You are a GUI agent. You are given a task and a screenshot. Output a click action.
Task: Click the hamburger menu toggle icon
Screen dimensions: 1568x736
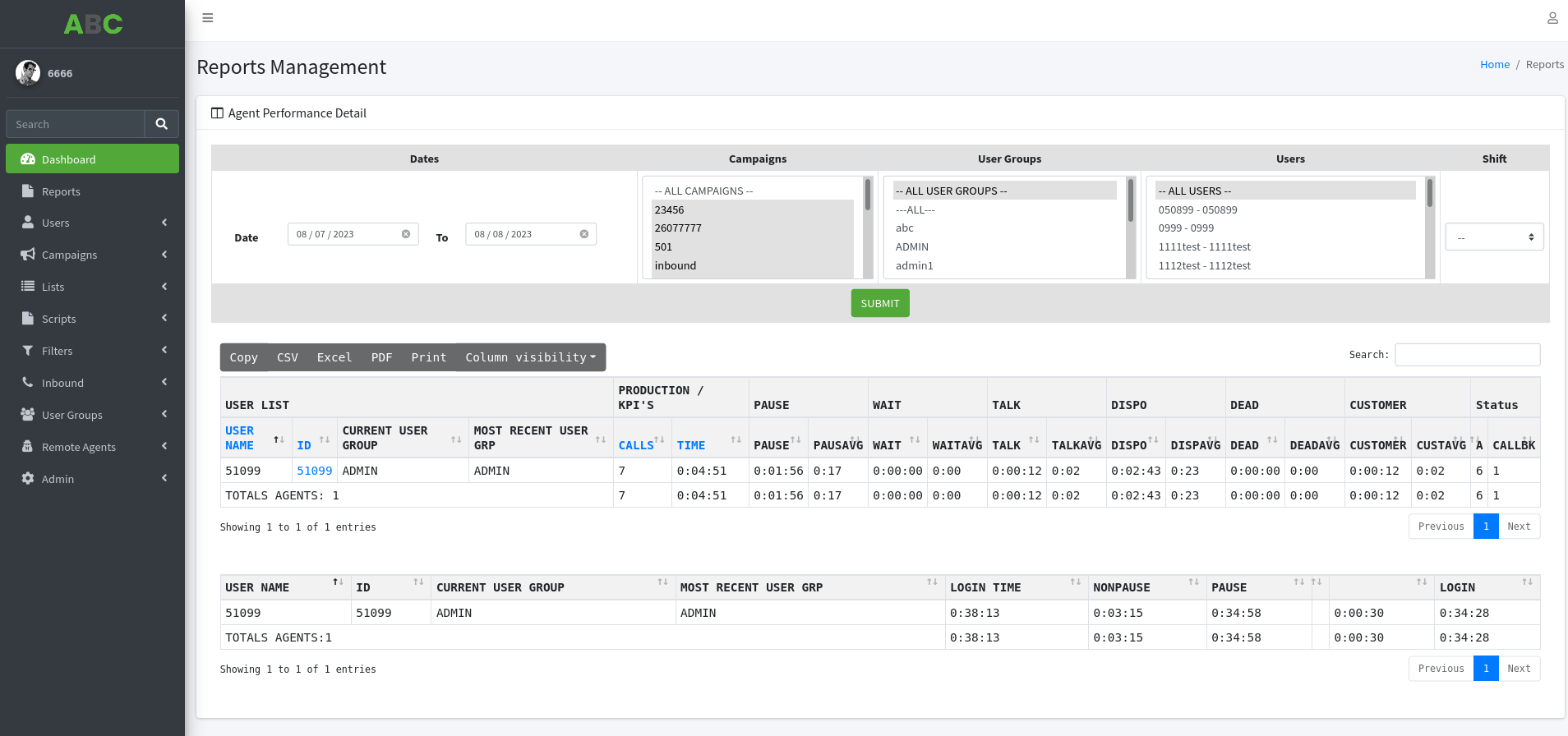click(x=208, y=18)
